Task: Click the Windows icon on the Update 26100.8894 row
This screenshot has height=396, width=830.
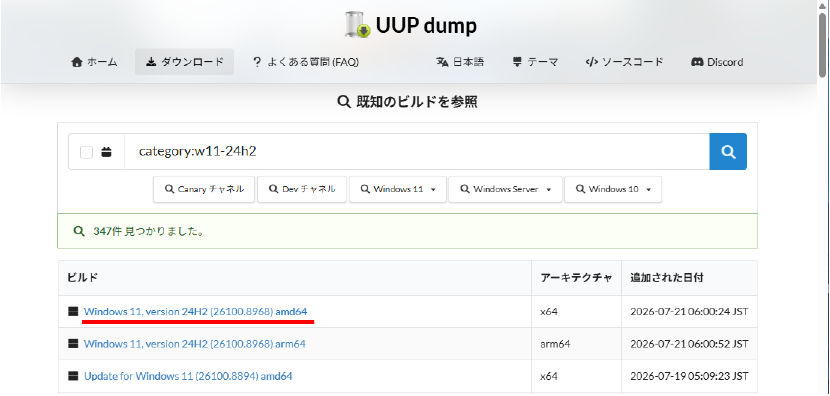Action: click(73, 376)
